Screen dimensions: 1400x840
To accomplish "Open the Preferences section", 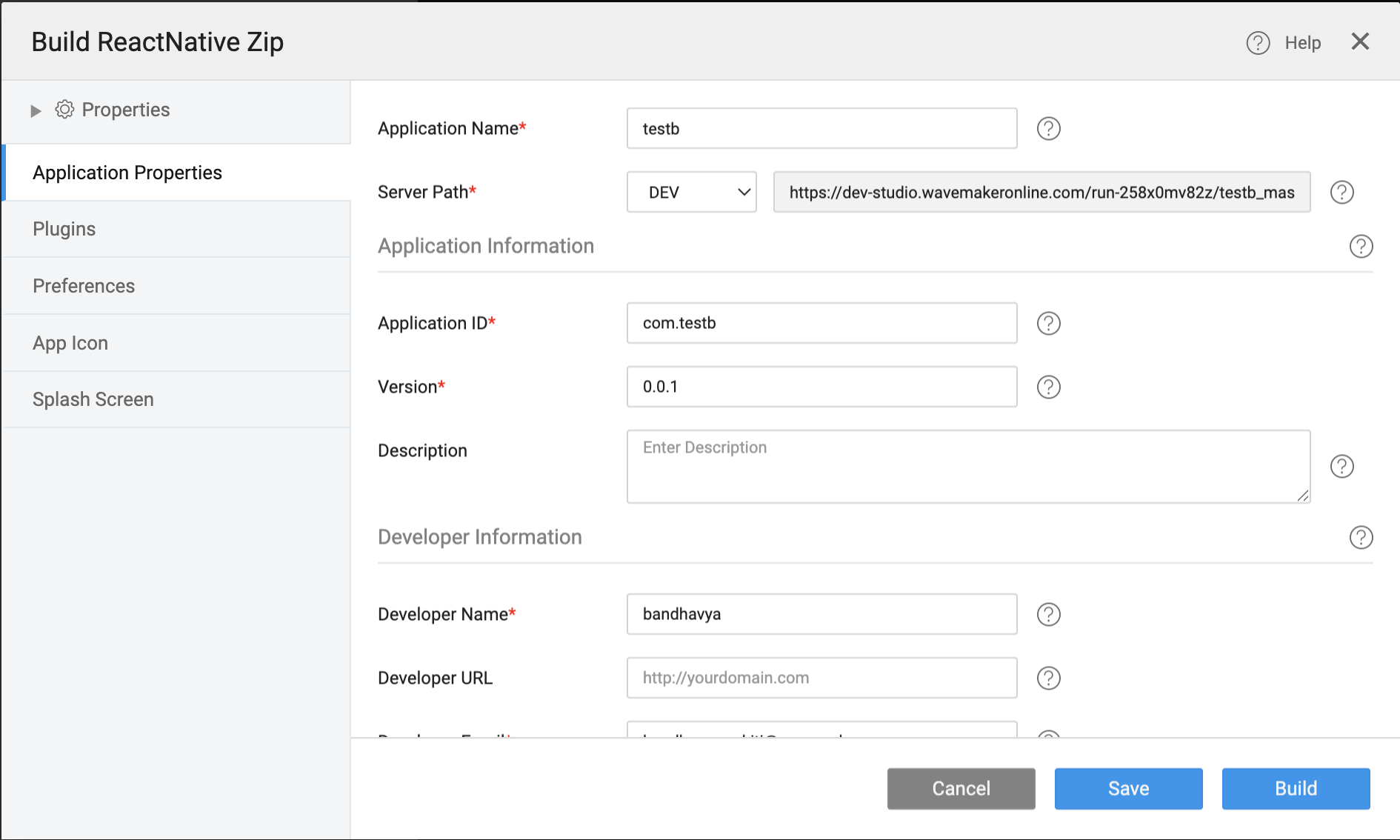I will tap(84, 287).
